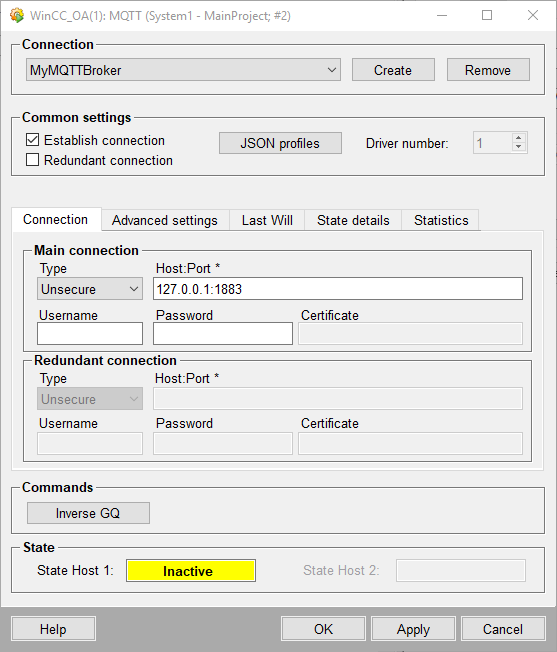Increment the Driver number spinner up arrow
This screenshot has width=557, height=652.
[518, 138]
